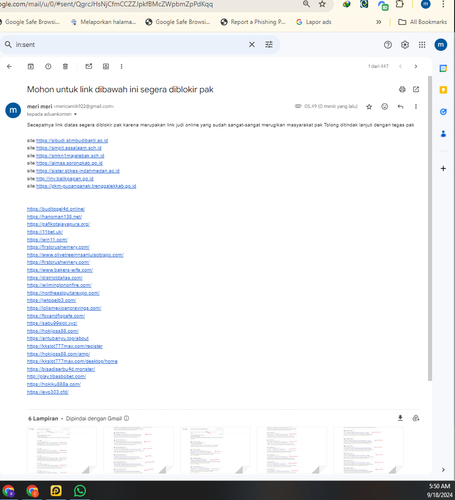The width and height of the screenshot is (455, 500).
Task: Star this message from meri meri
Action: (x=369, y=107)
